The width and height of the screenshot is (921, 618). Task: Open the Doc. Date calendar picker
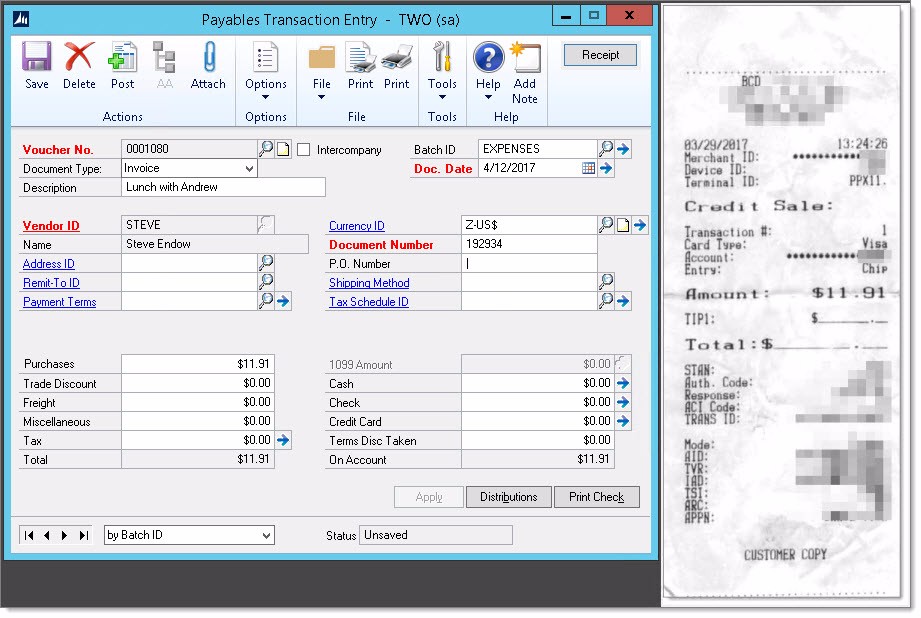pyautogui.click(x=589, y=168)
